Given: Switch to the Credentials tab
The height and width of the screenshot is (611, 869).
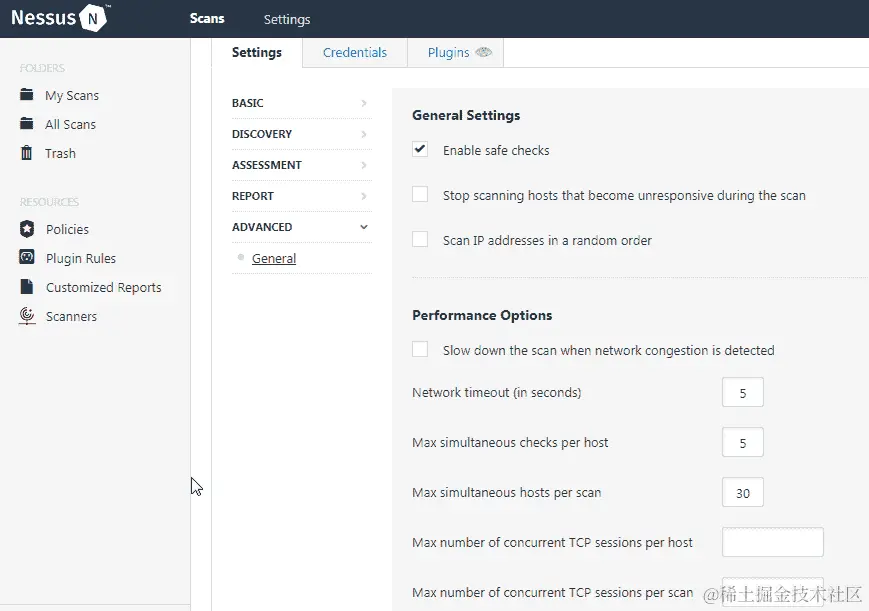Looking at the screenshot, I should click(355, 53).
